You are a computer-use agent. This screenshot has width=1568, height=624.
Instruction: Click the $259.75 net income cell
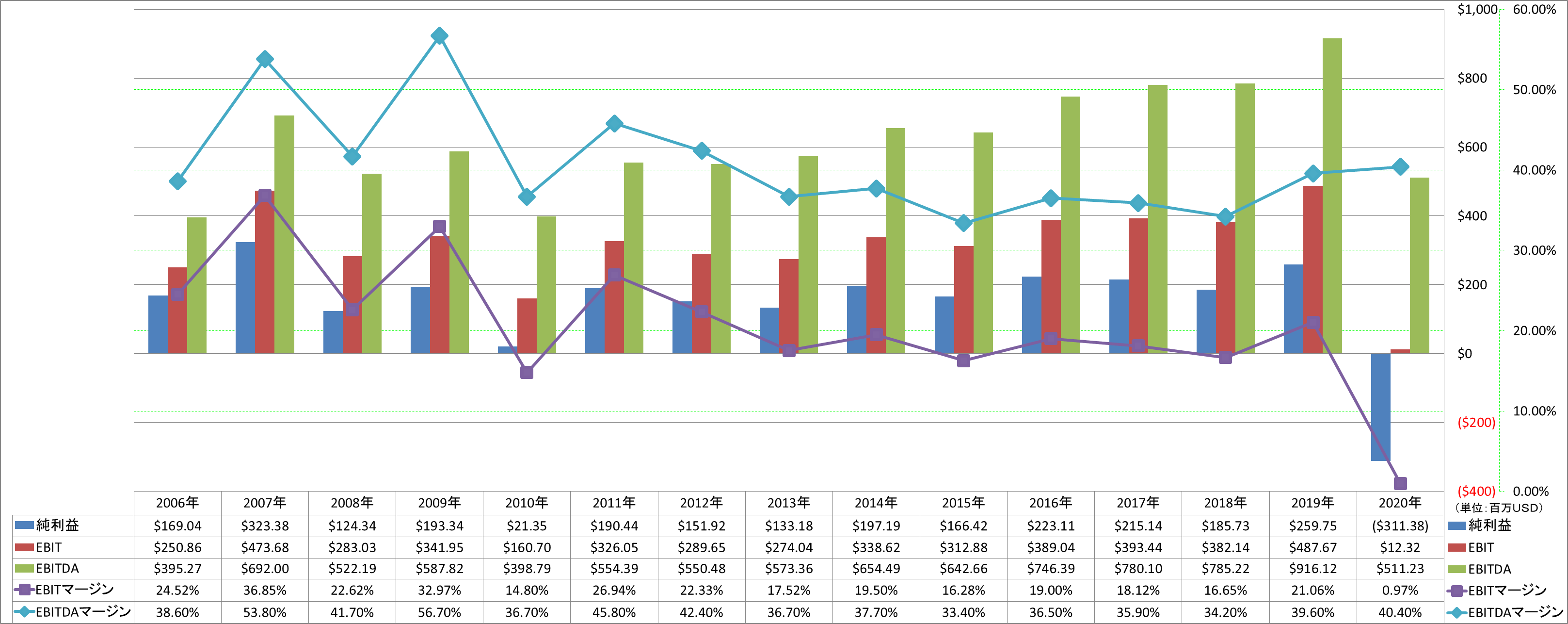[1312, 526]
